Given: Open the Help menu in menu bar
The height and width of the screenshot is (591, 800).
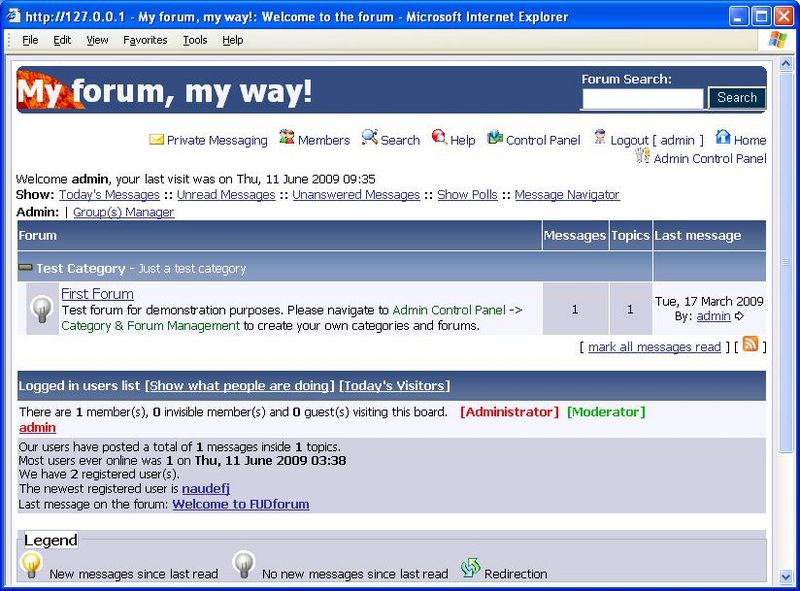Looking at the screenshot, I should (x=233, y=40).
